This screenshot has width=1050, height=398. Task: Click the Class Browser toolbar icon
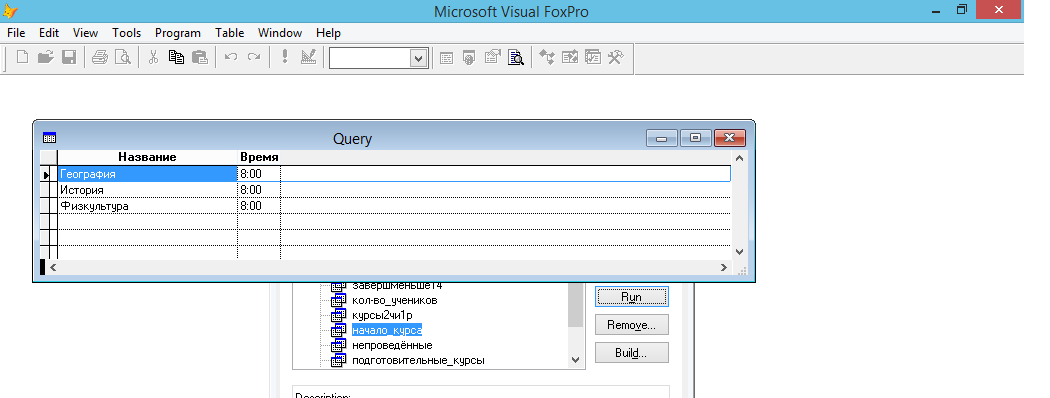[547, 58]
